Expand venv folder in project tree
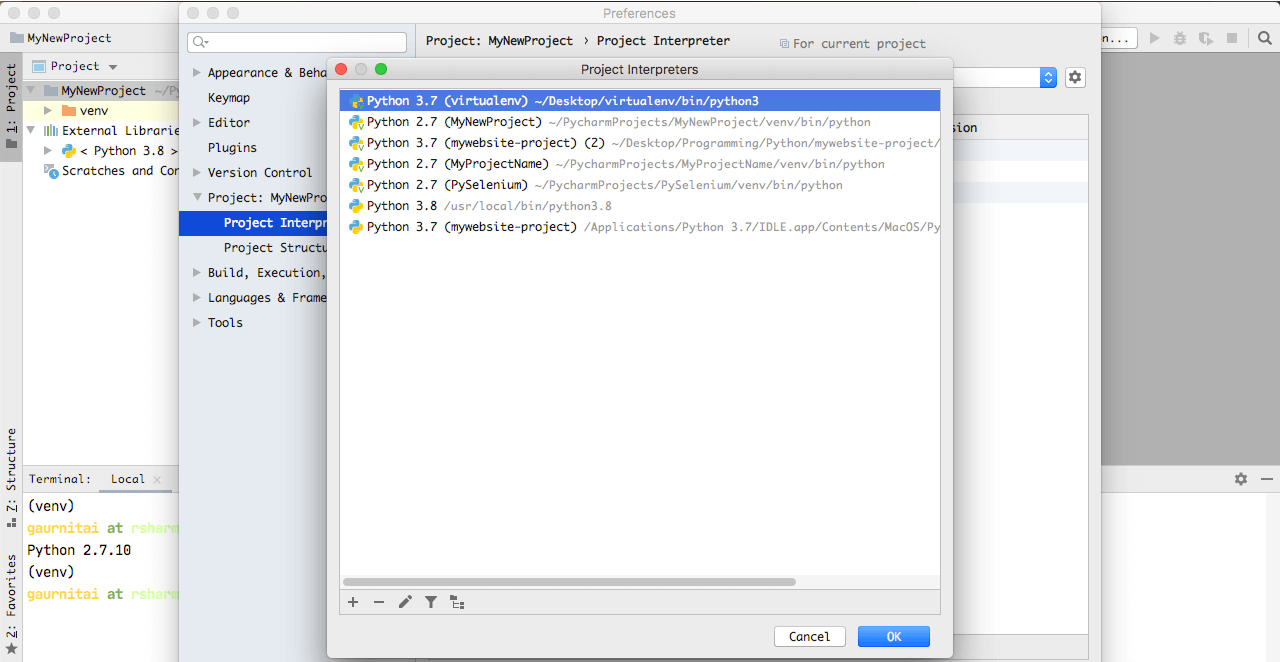Viewport: 1280px width, 662px height. pyautogui.click(x=48, y=110)
